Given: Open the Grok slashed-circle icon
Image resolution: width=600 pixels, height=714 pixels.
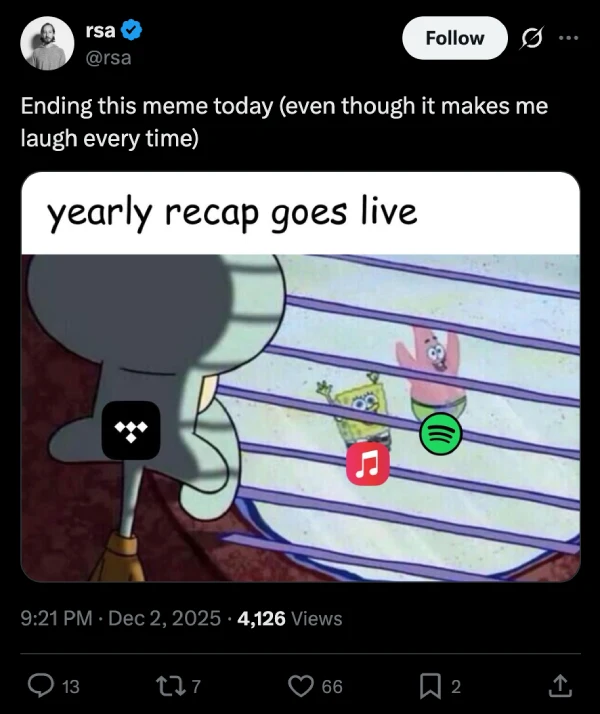Looking at the screenshot, I should click(531, 38).
